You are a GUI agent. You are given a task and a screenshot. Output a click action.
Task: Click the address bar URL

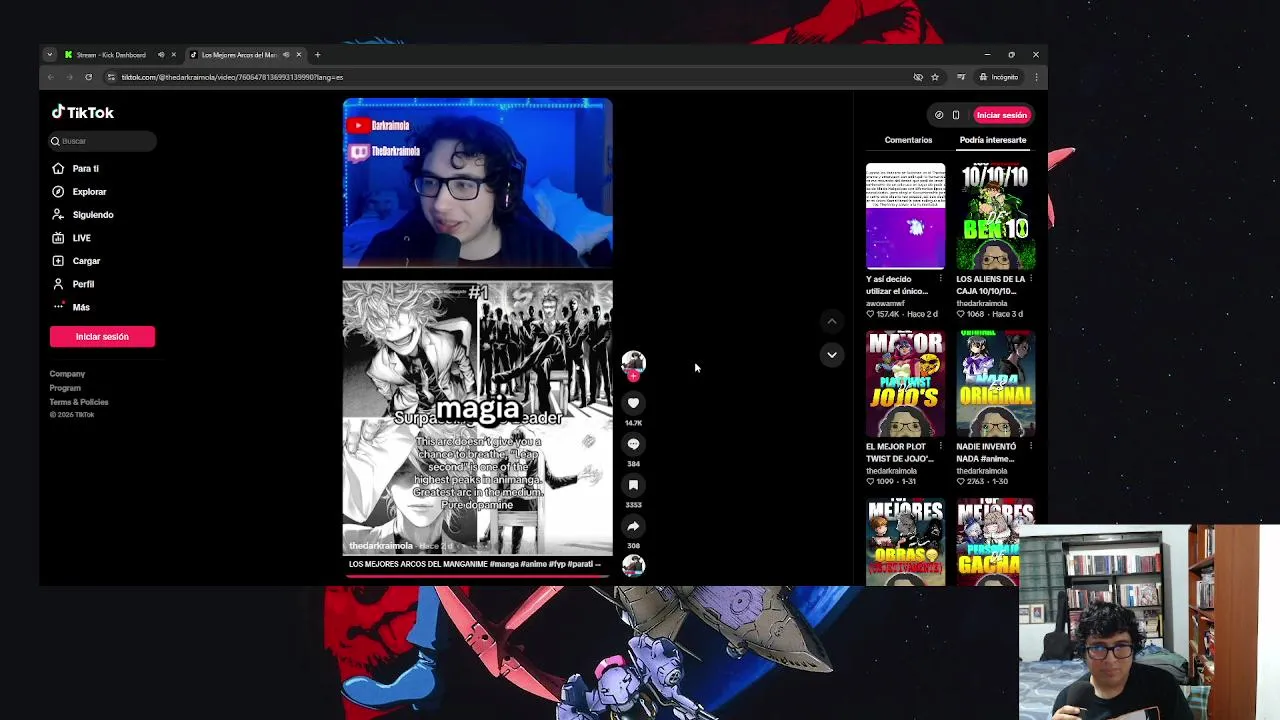pos(232,77)
